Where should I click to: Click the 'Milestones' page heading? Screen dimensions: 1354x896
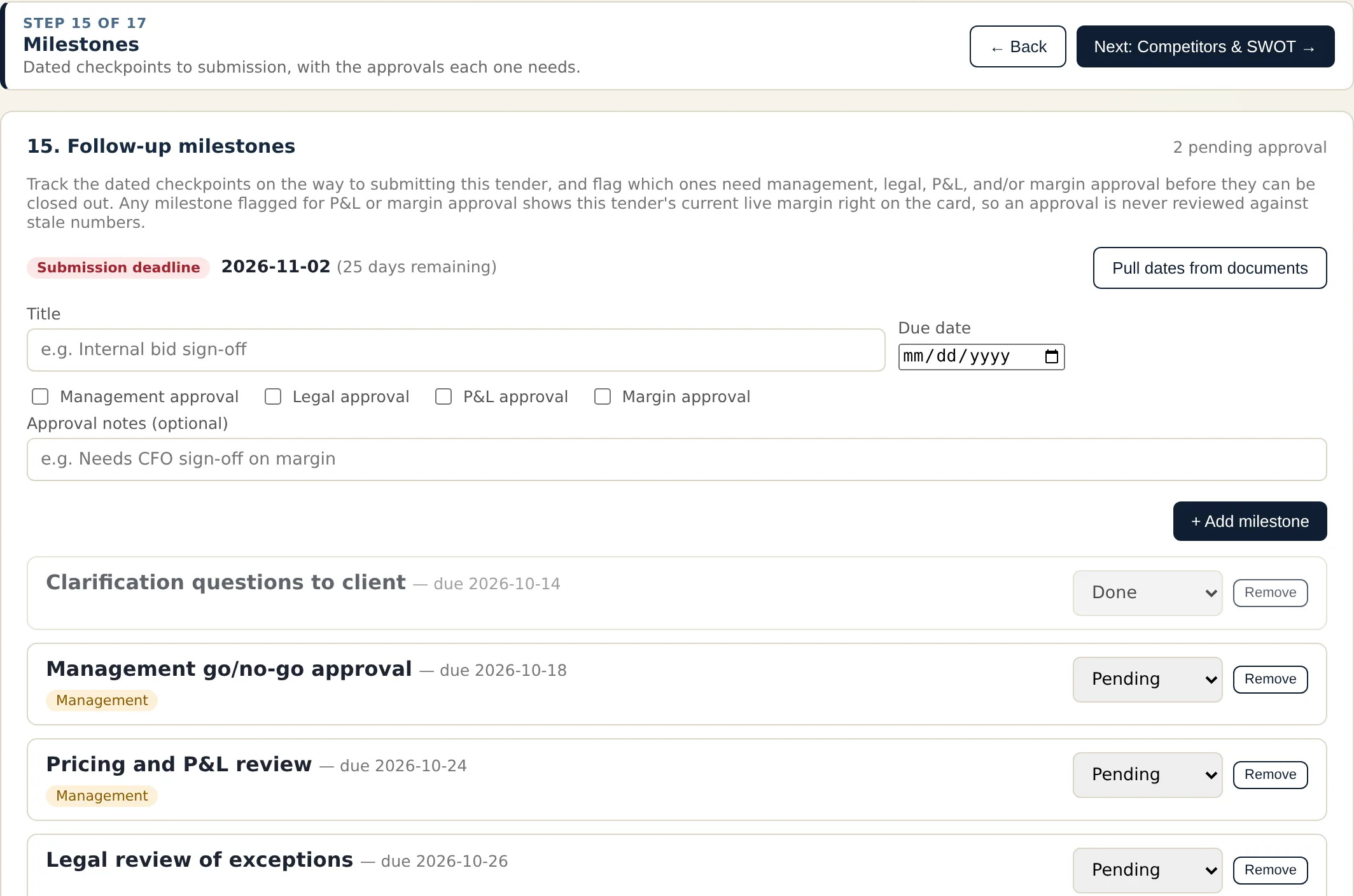[x=81, y=44]
